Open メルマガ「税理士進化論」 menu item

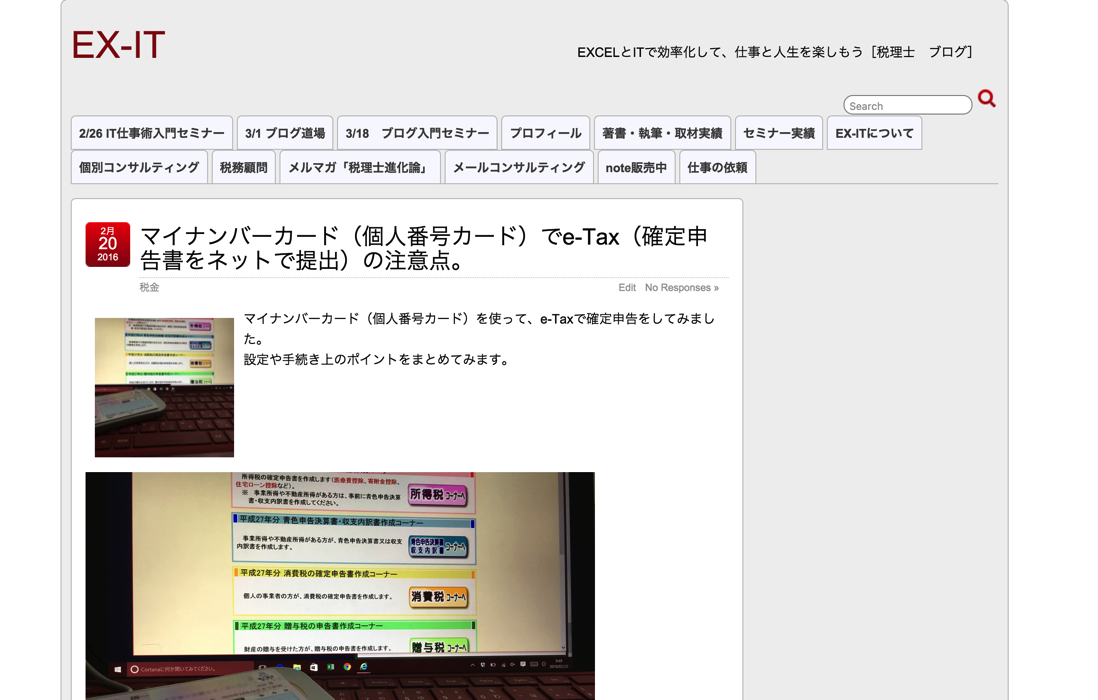pos(360,167)
